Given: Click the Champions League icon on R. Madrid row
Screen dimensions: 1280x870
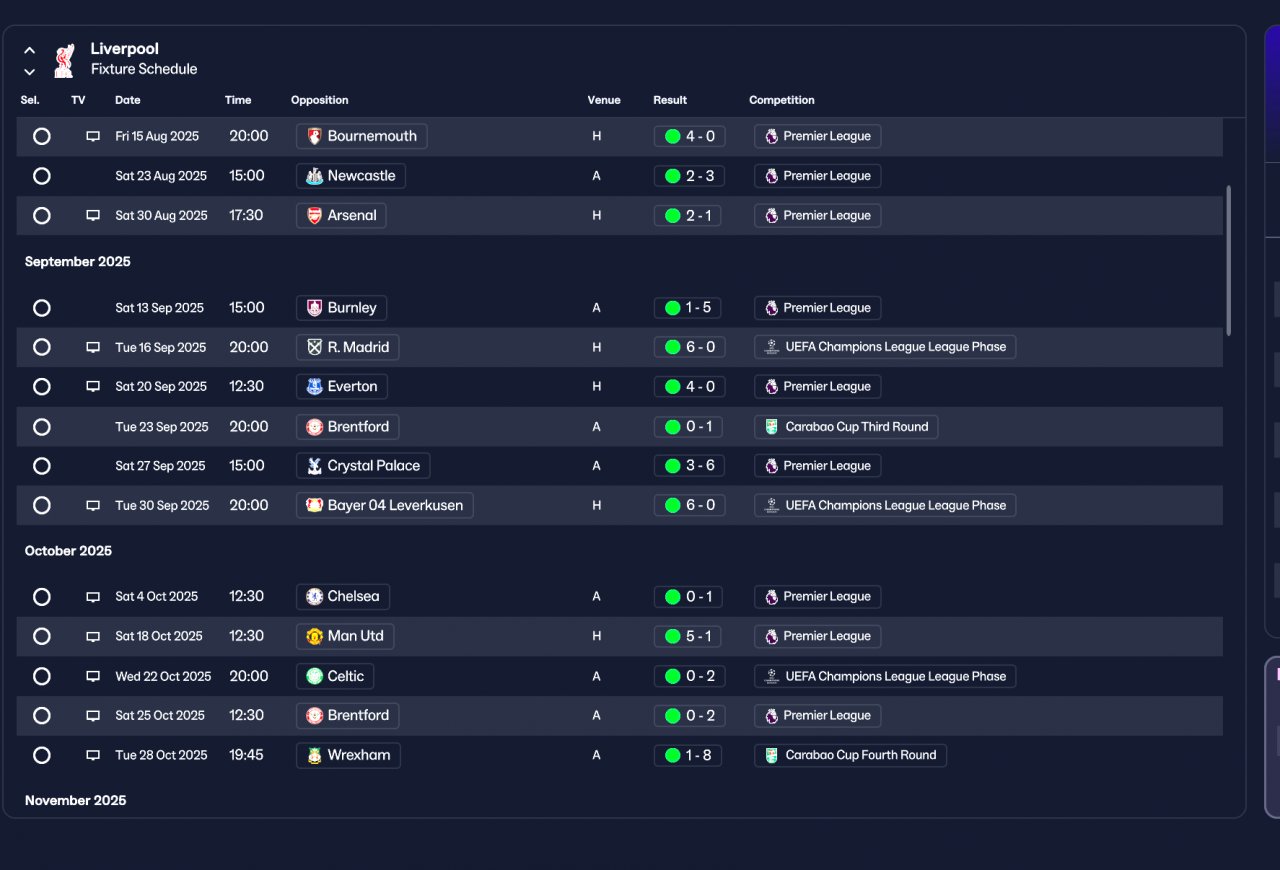Looking at the screenshot, I should point(771,347).
